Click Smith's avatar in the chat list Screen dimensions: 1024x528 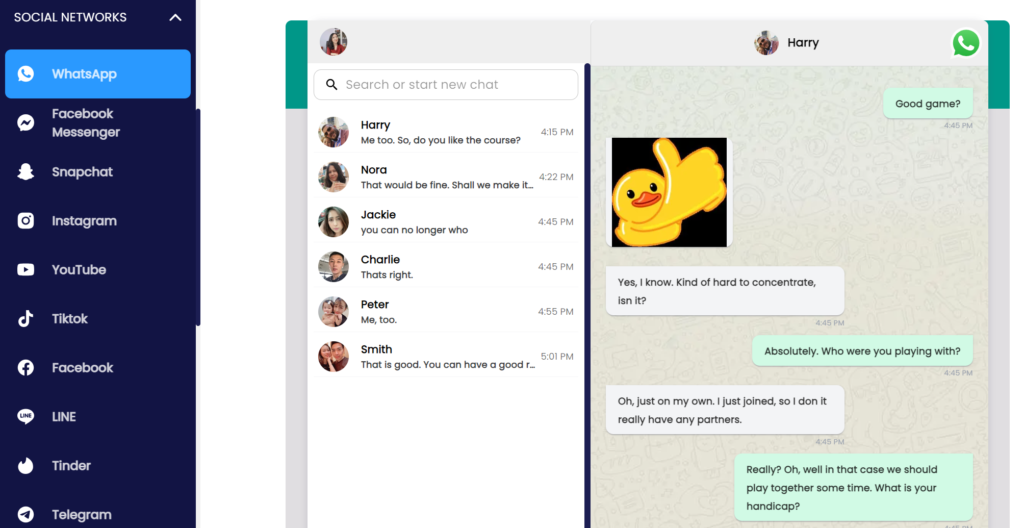(x=333, y=357)
